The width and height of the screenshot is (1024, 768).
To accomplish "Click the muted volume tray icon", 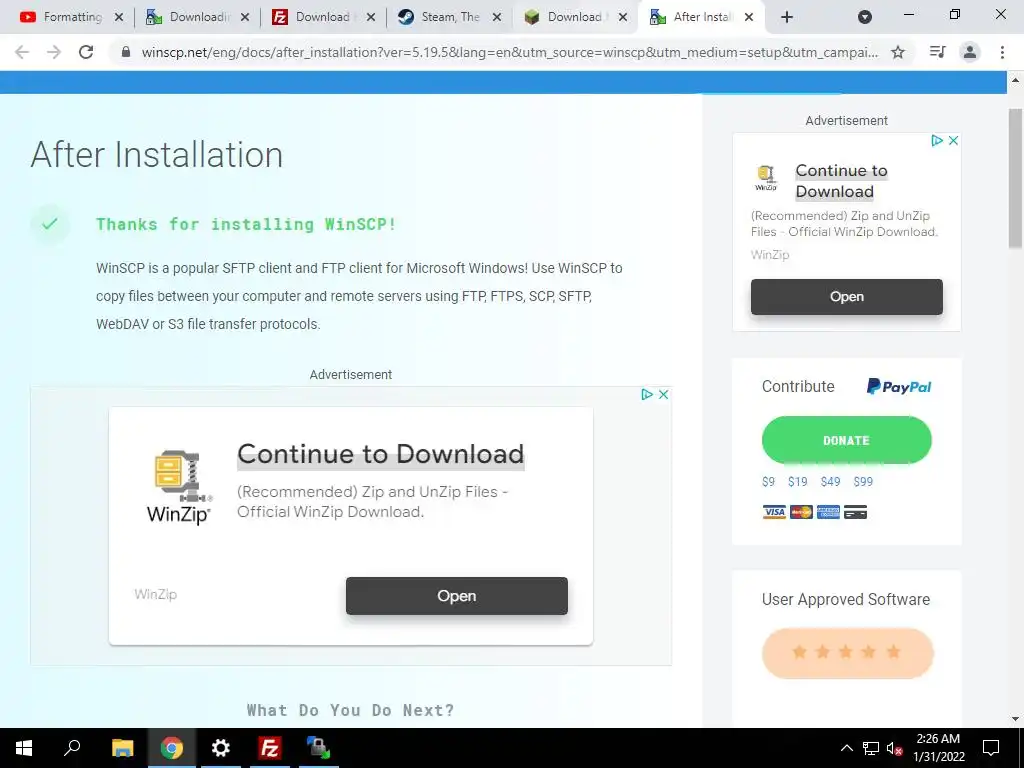I will coord(895,748).
